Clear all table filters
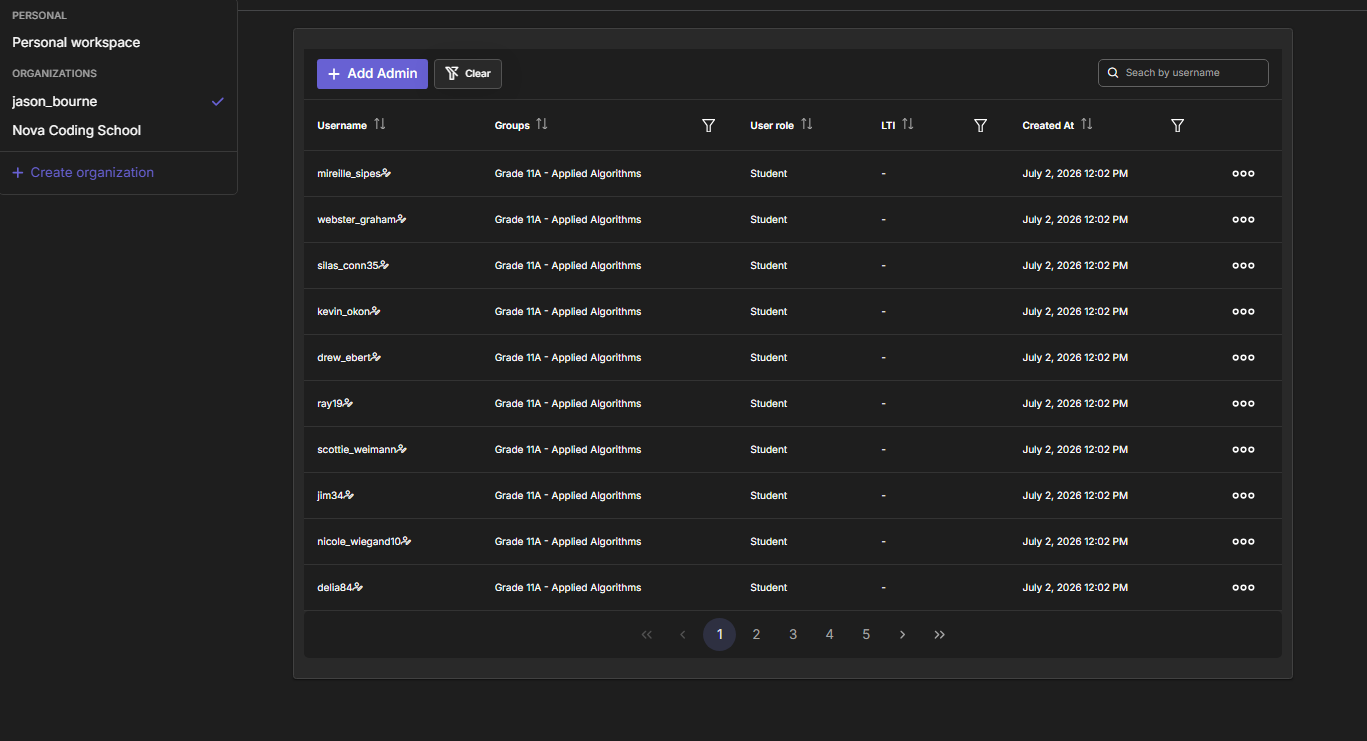 (x=468, y=74)
